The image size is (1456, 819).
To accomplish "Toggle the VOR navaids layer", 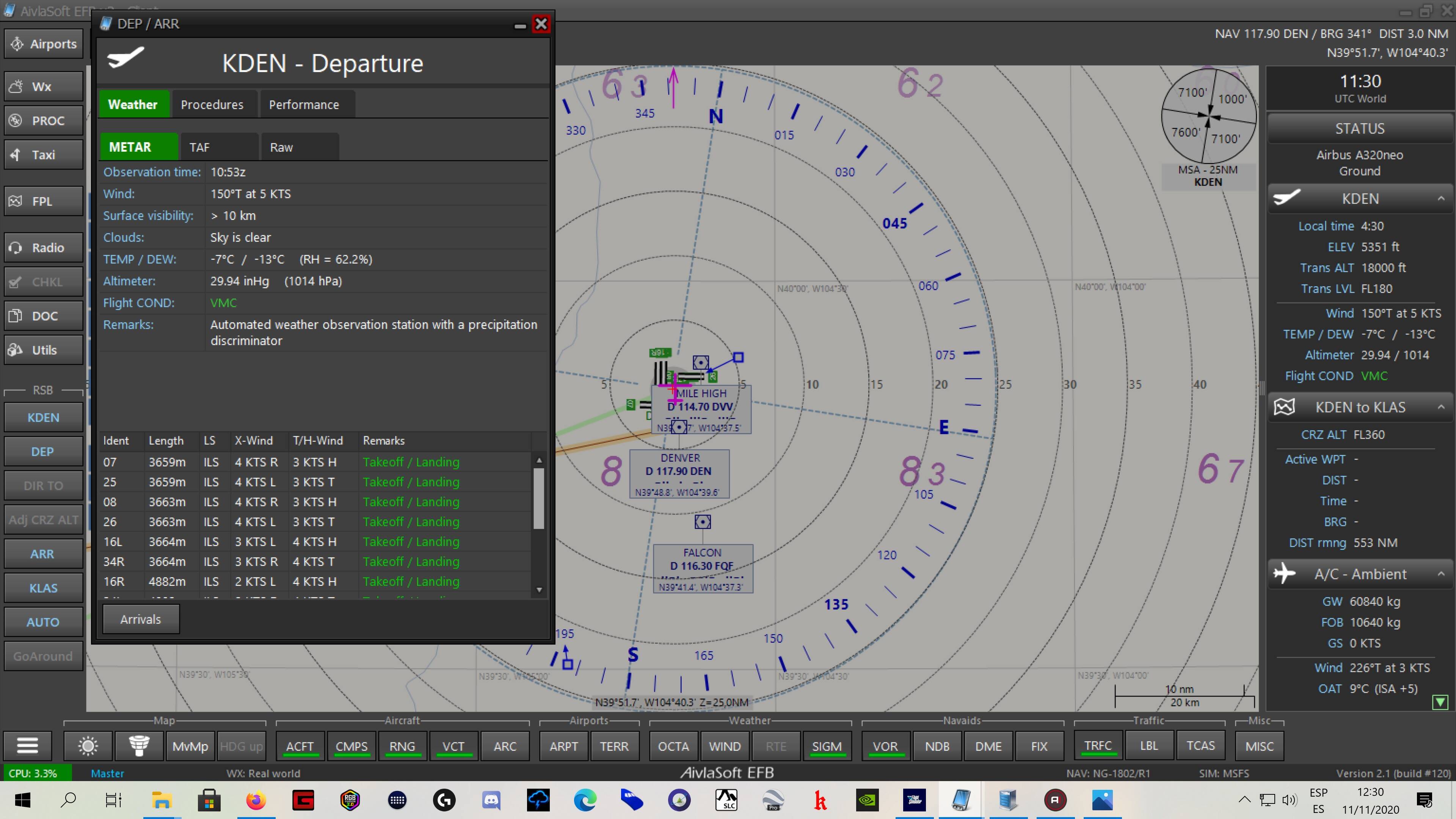I will click(885, 746).
